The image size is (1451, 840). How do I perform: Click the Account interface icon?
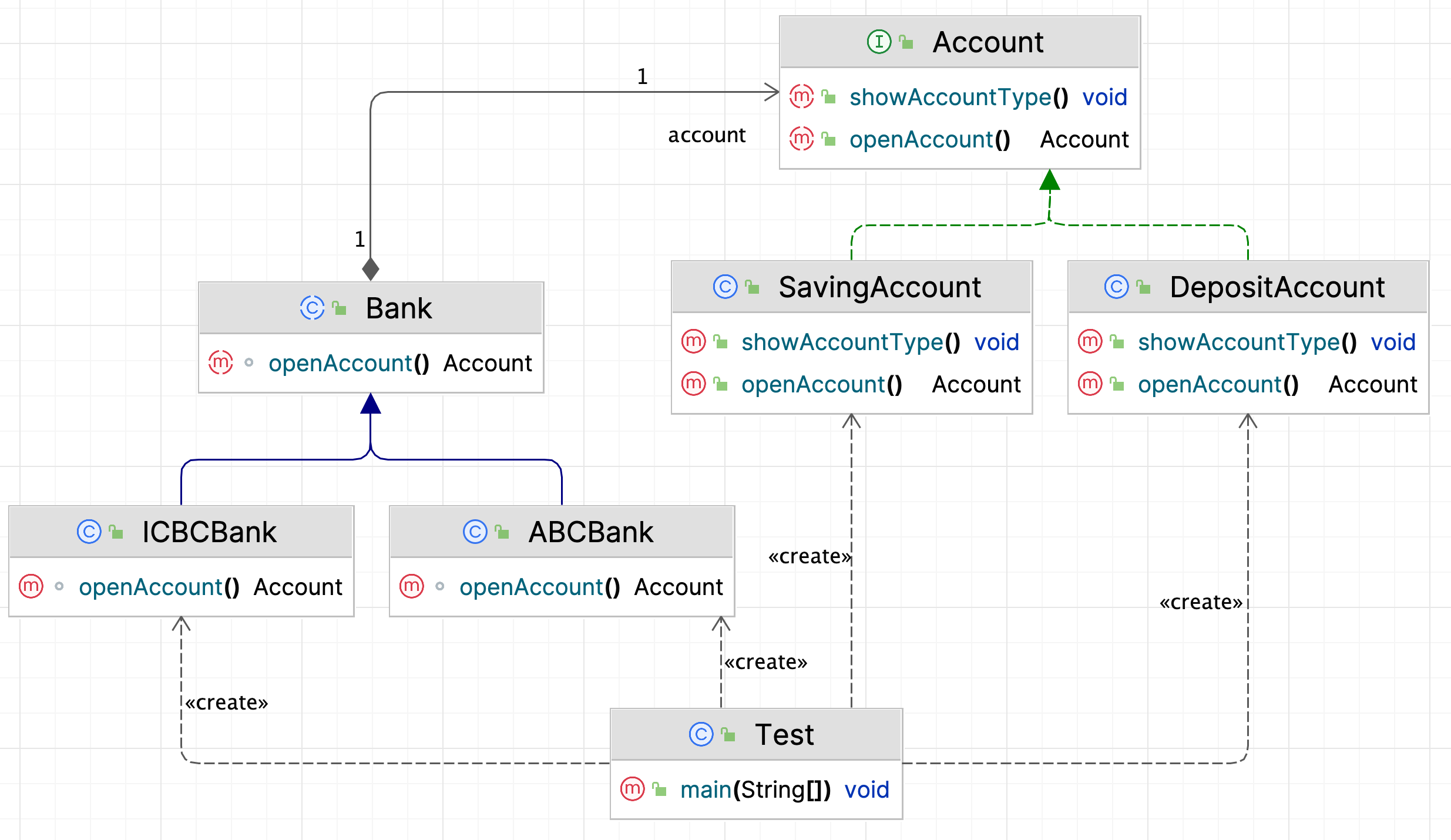pos(879,42)
